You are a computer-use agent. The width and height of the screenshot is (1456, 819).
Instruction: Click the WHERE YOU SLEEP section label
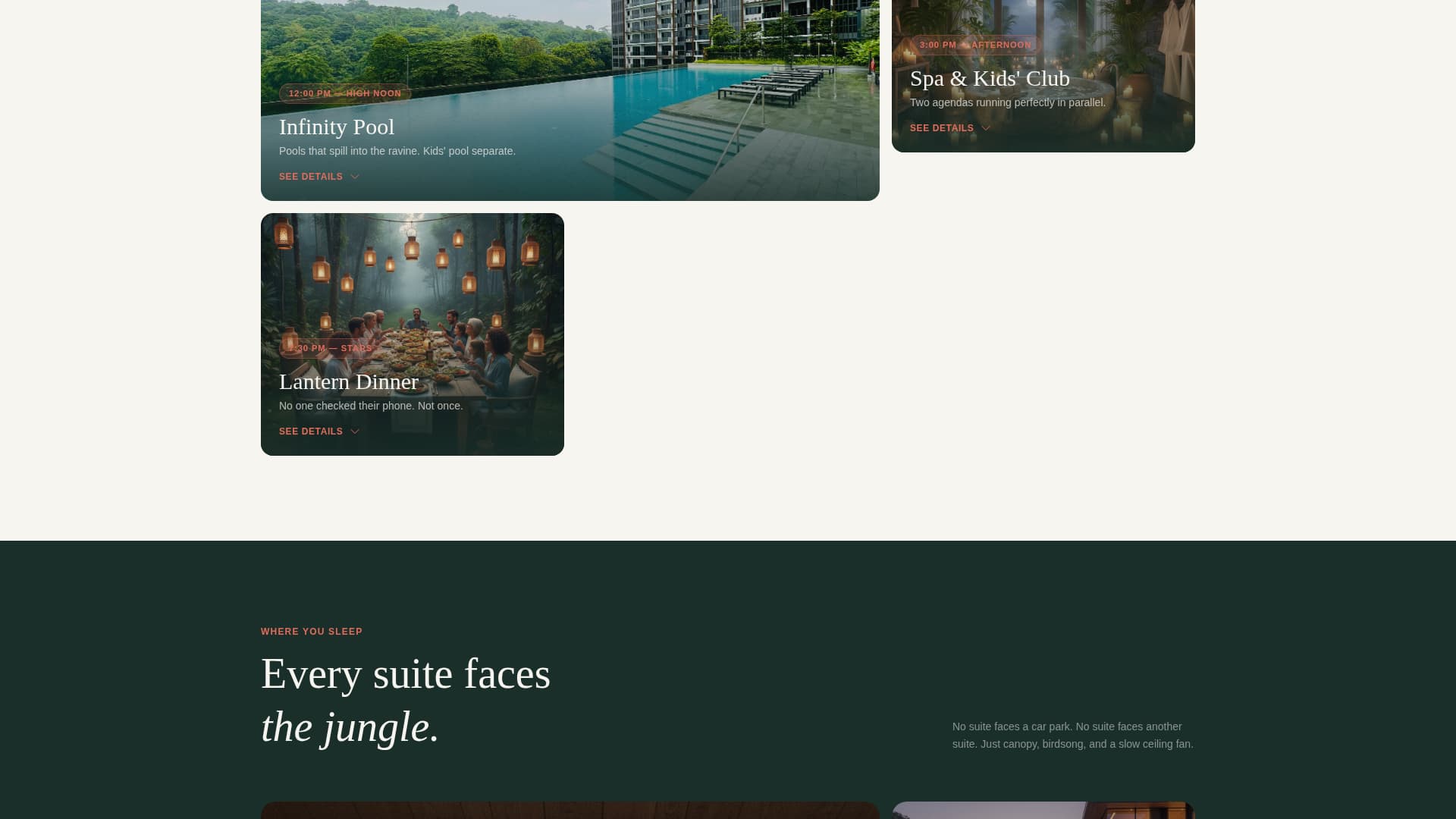click(311, 631)
